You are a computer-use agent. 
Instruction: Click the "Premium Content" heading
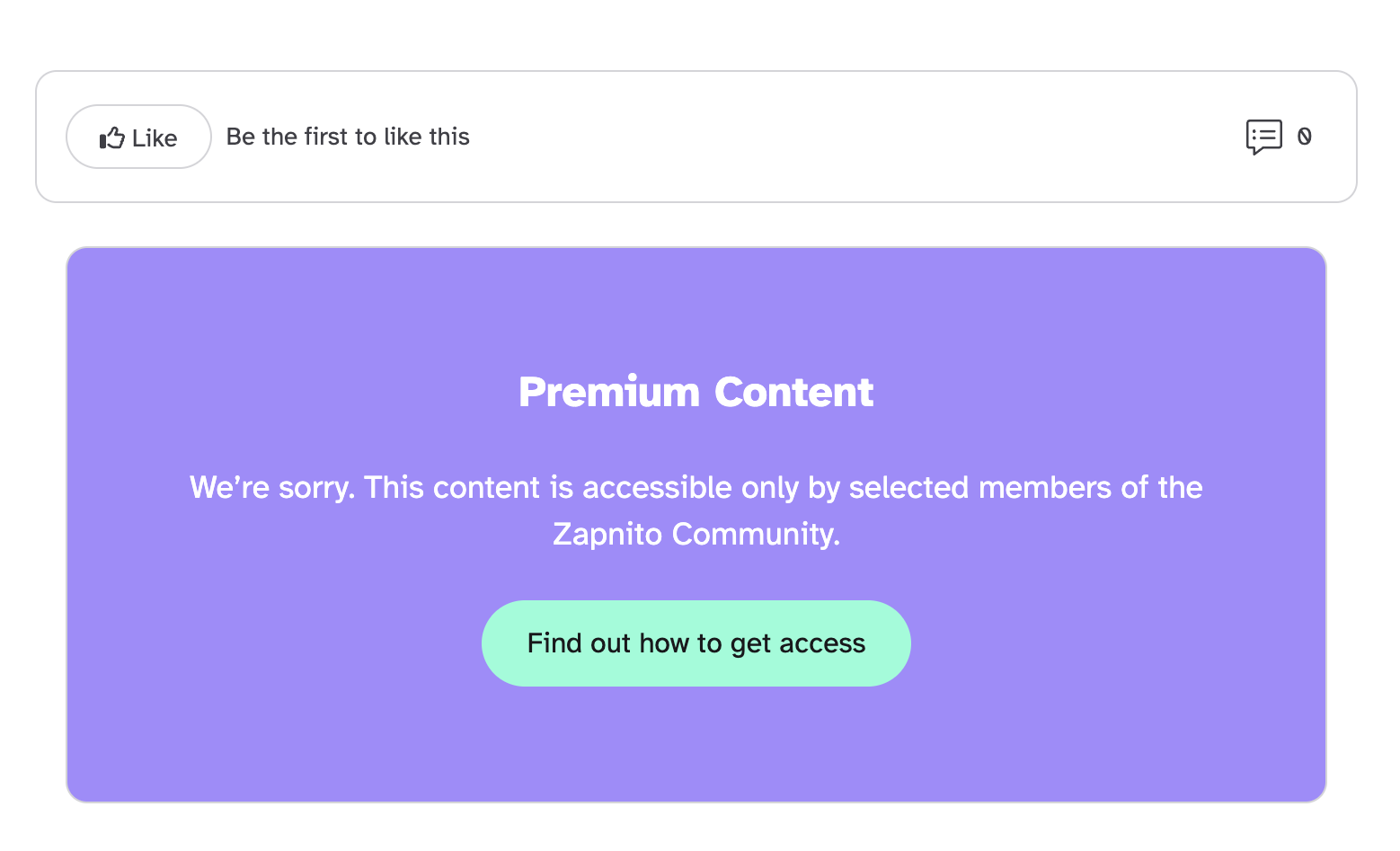(x=696, y=392)
